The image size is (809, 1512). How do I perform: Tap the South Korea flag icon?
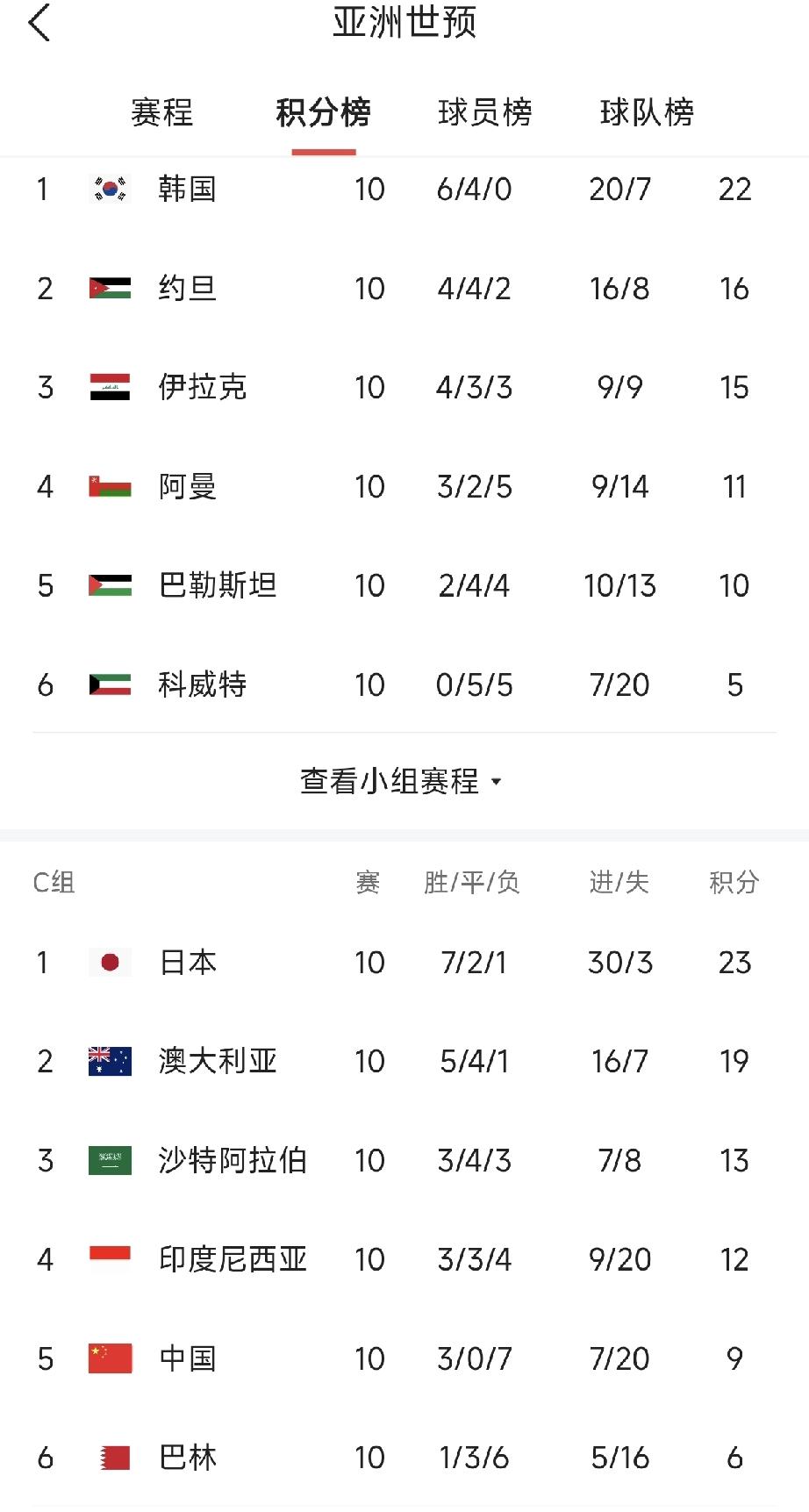click(110, 189)
